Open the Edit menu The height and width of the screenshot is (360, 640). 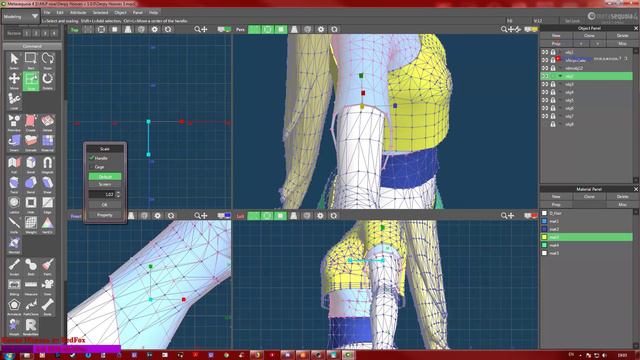pyautogui.click(x=60, y=13)
